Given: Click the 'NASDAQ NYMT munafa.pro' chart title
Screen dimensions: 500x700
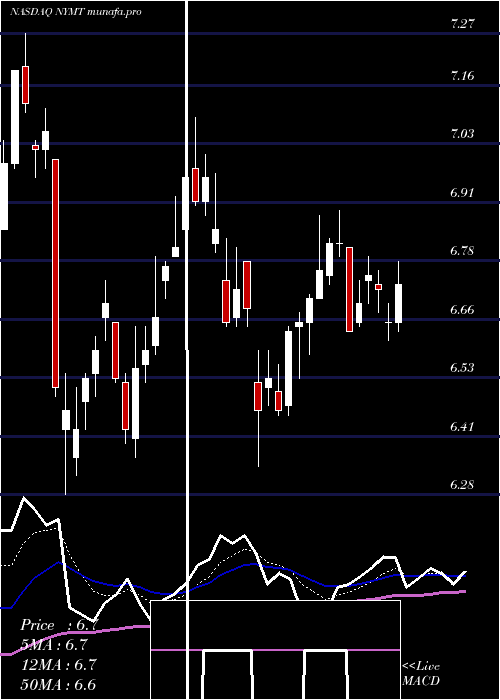Looking at the screenshot, I should [76, 12].
